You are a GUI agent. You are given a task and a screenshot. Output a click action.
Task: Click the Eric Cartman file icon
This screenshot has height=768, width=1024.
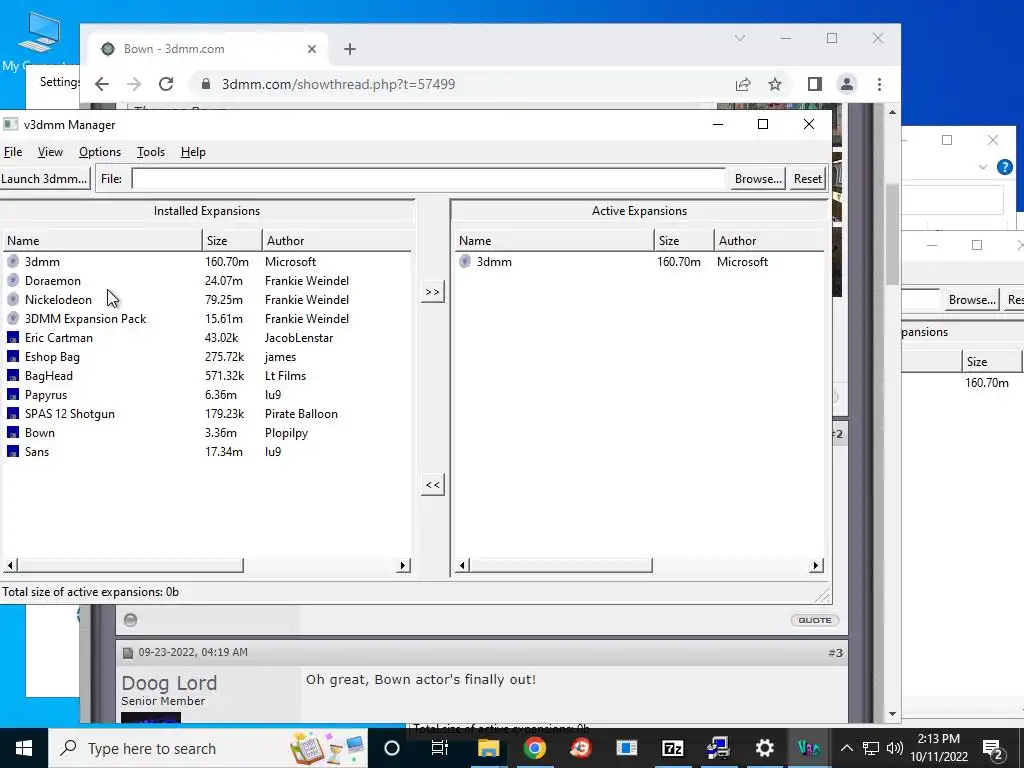pyautogui.click(x=13, y=338)
